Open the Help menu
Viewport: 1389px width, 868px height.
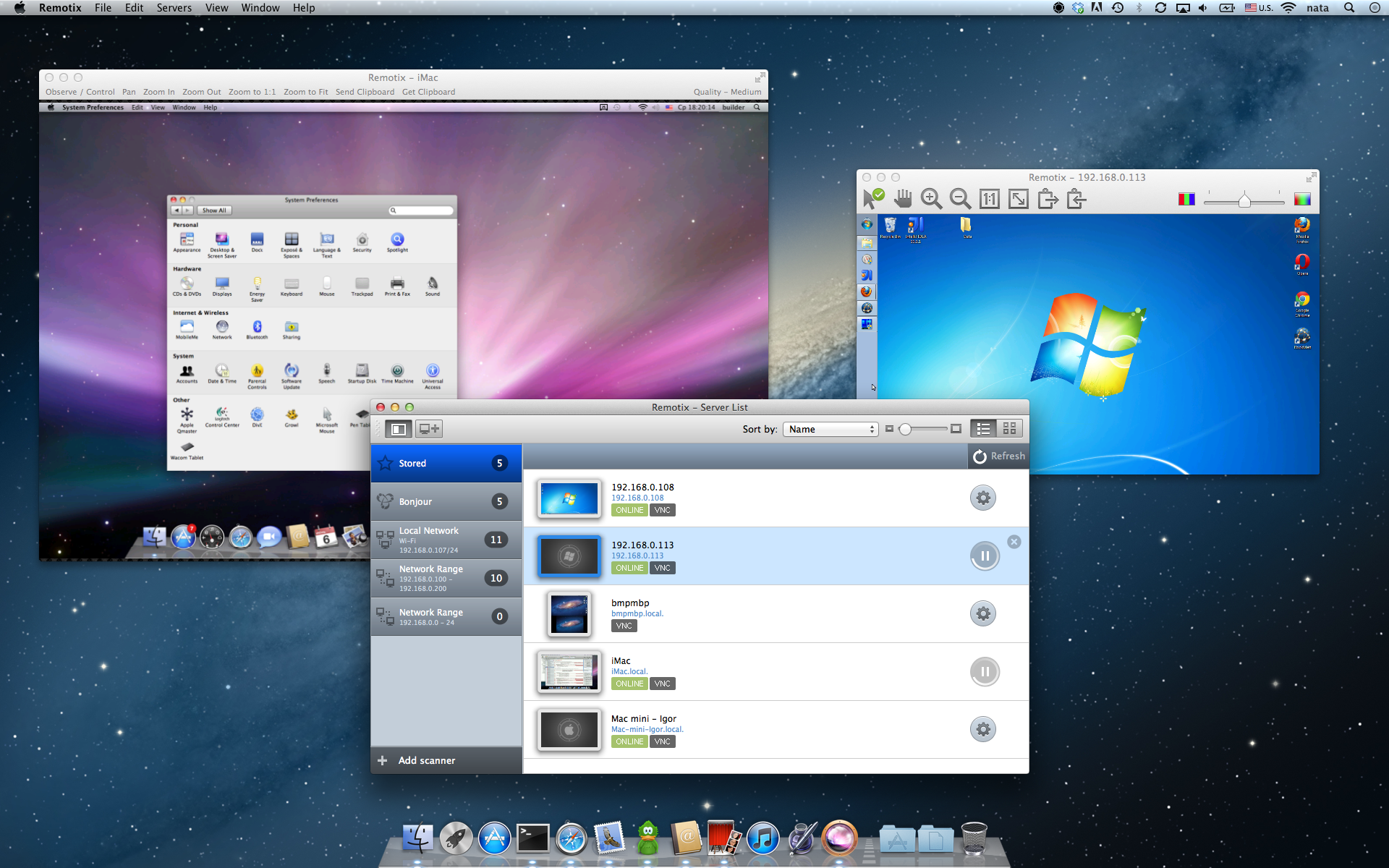click(304, 8)
